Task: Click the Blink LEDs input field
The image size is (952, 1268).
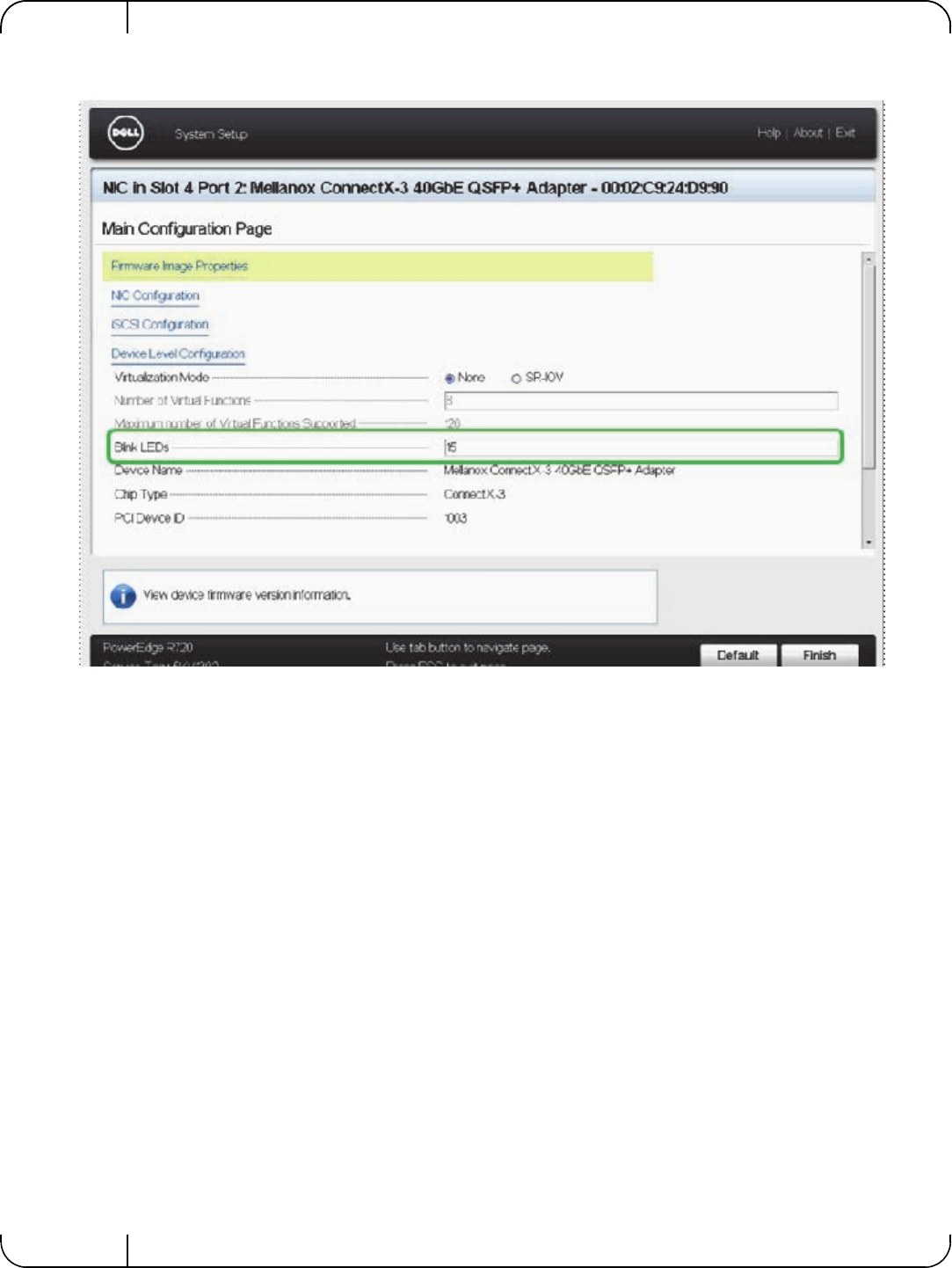Action: tap(641, 448)
